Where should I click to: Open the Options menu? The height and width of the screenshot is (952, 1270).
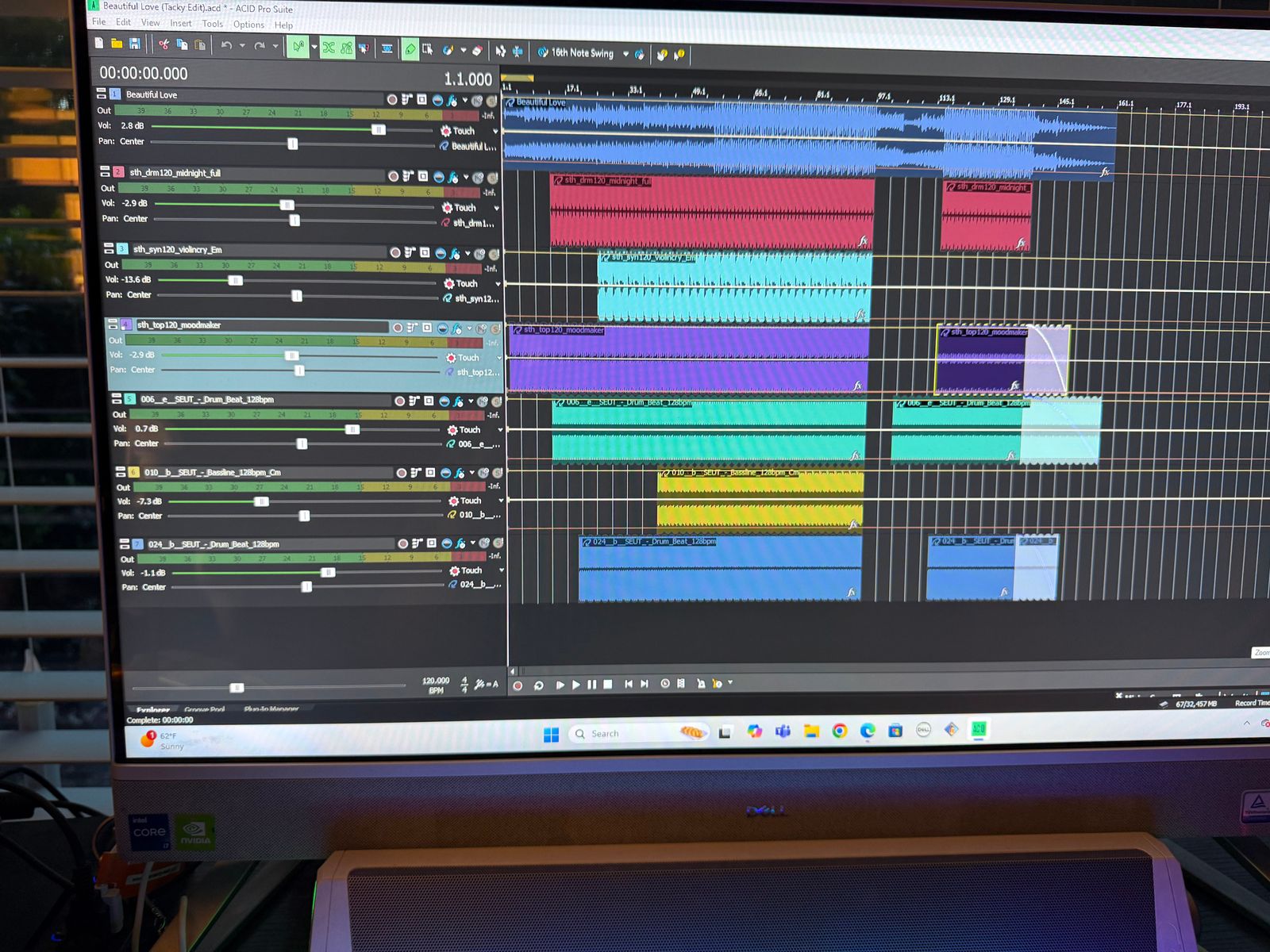point(248,25)
